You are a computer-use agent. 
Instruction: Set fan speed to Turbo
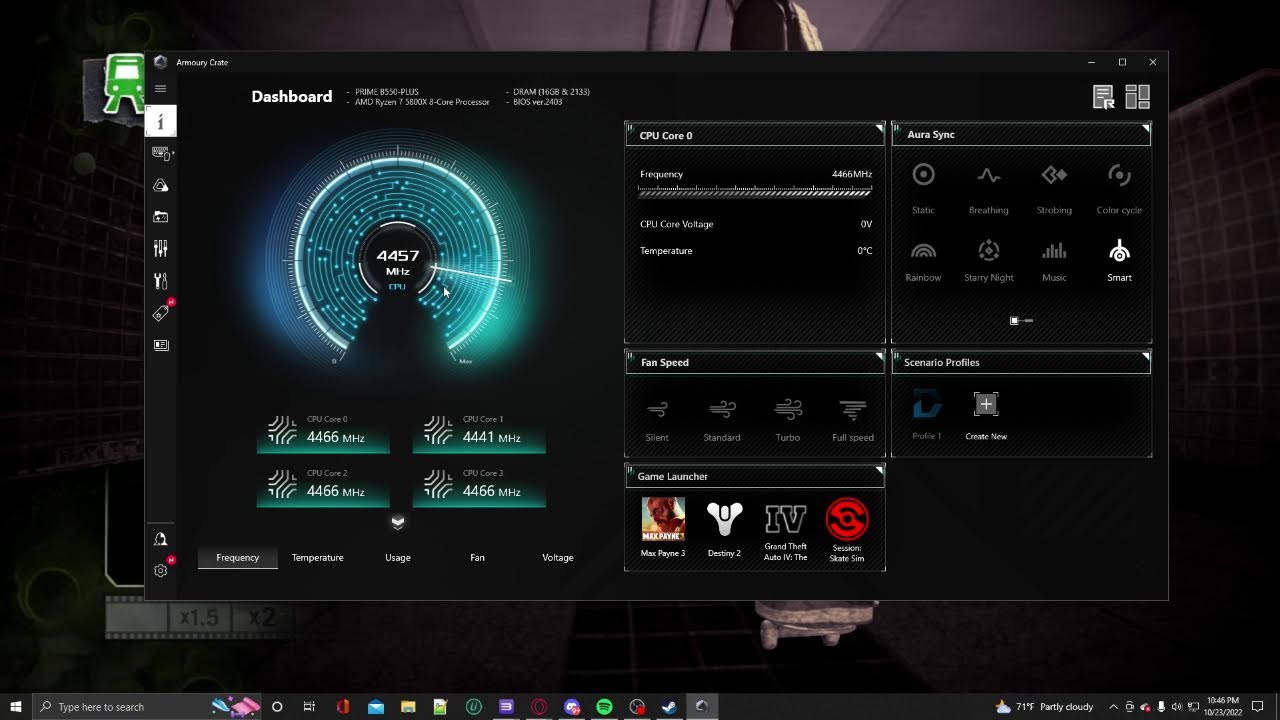(x=788, y=420)
